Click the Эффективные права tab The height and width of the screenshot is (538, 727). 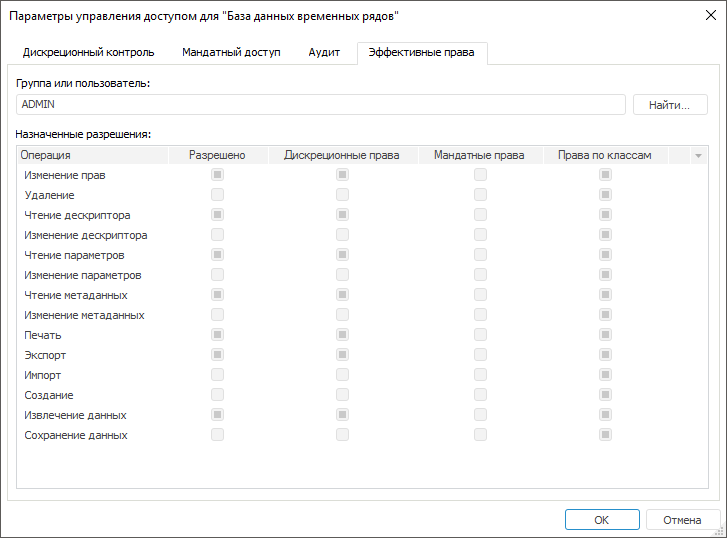click(x=421, y=51)
